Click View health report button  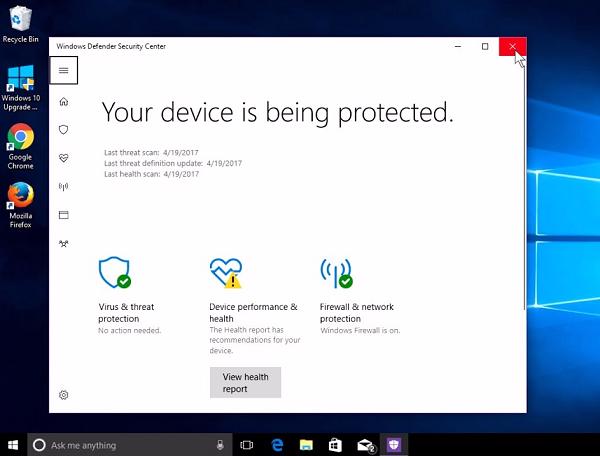tap(245, 383)
